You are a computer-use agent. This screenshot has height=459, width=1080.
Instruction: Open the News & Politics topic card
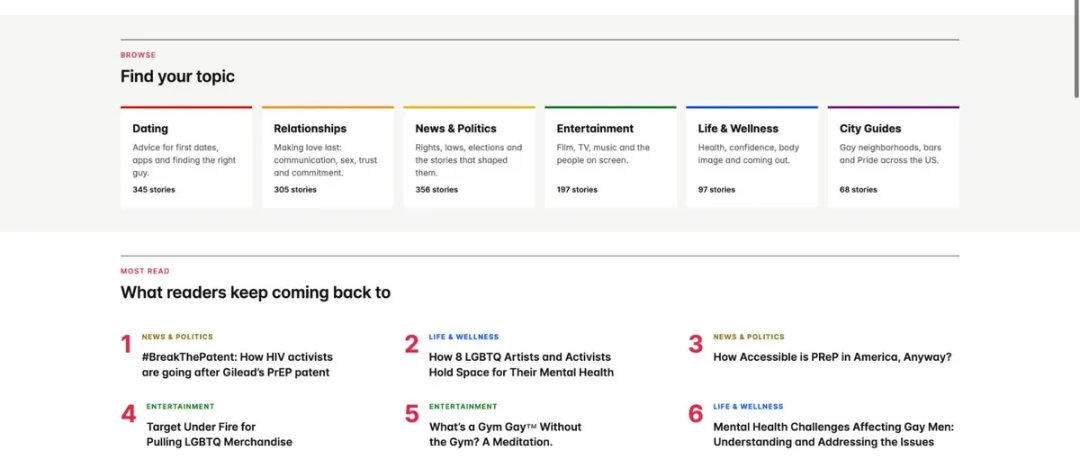coord(469,157)
